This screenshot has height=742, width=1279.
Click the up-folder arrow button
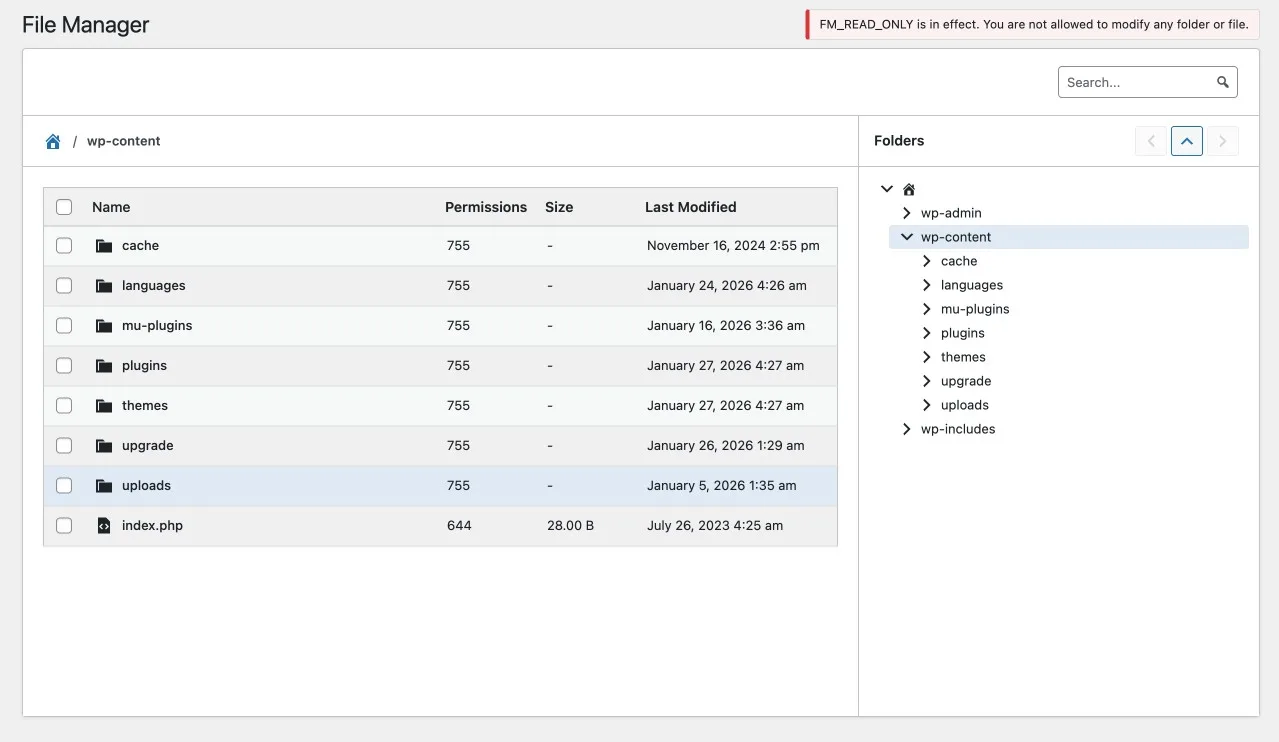click(x=1186, y=141)
